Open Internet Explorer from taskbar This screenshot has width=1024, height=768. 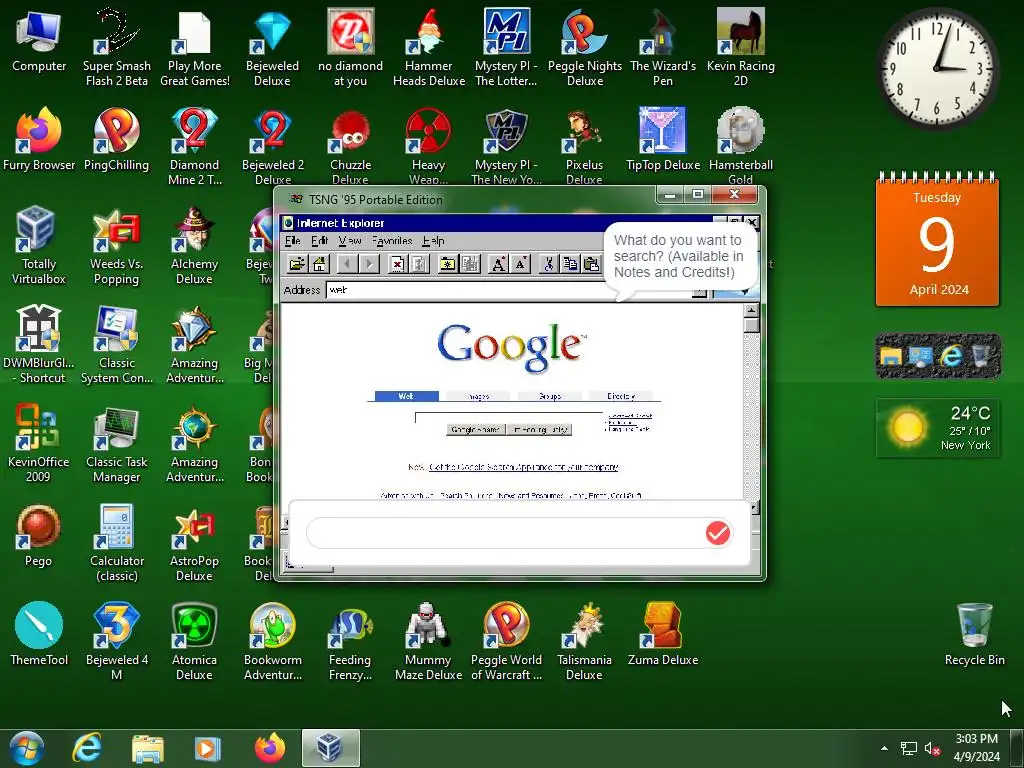[87, 748]
